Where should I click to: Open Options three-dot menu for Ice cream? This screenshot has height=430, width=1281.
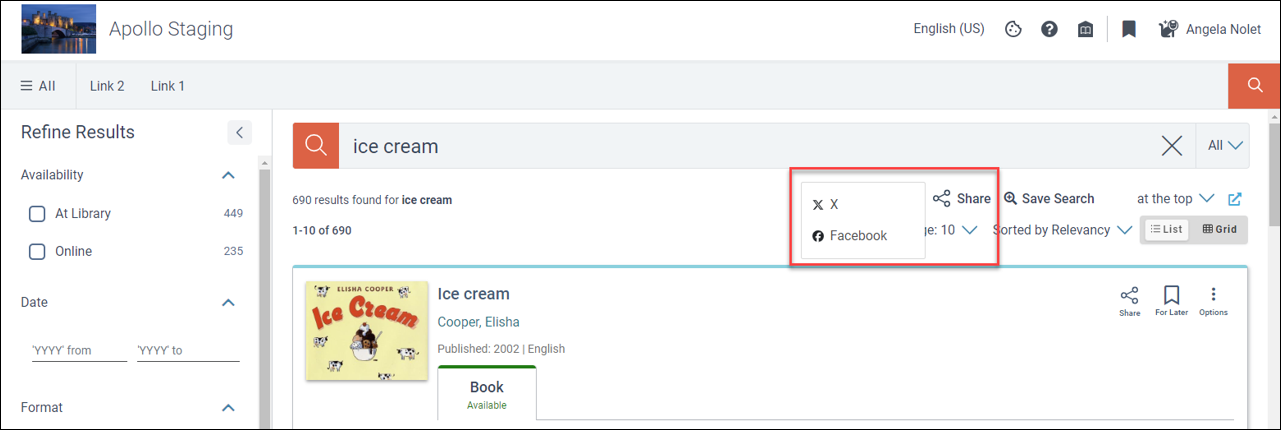(x=1213, y=301)
